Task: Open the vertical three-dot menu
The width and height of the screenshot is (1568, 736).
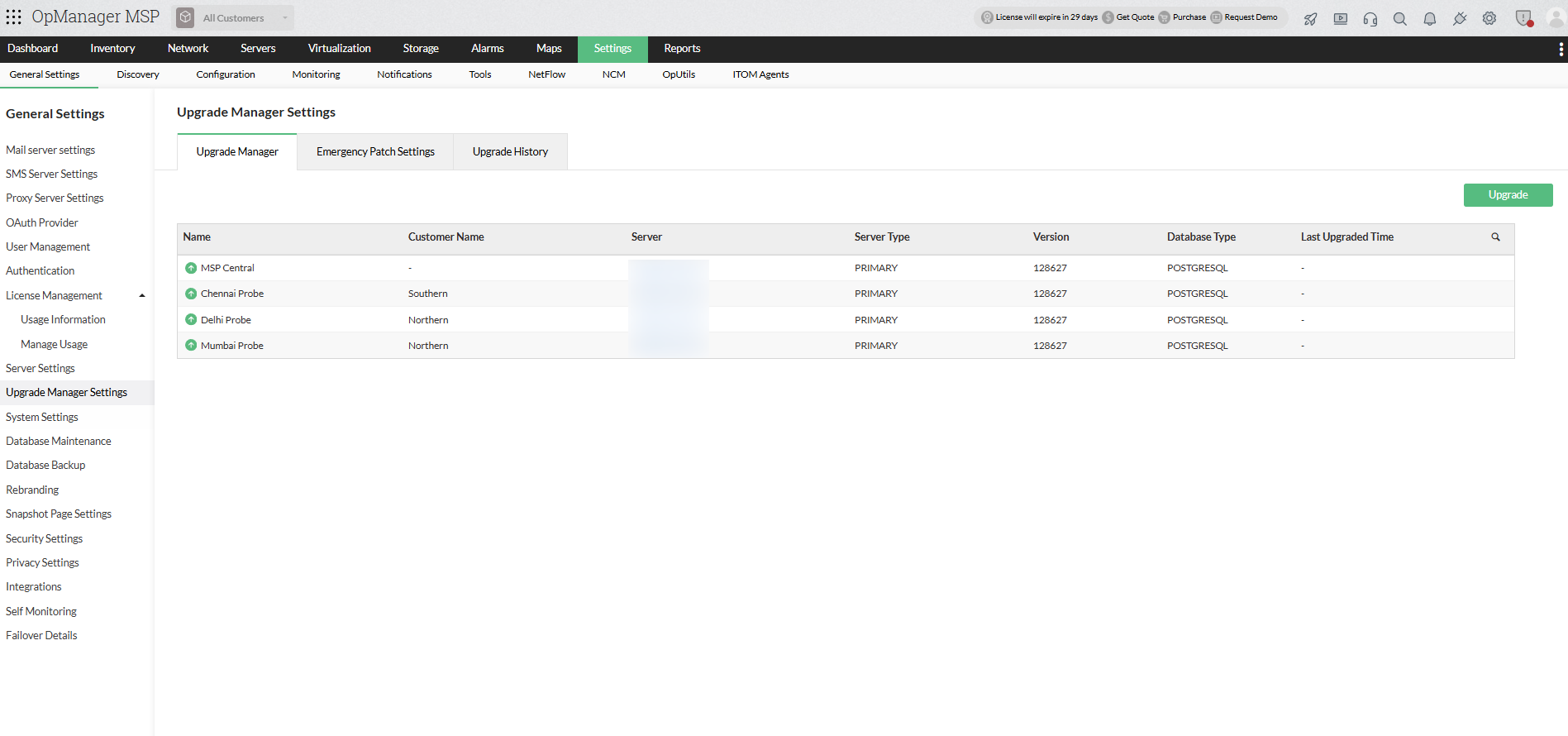Action: pos(1561,50)
